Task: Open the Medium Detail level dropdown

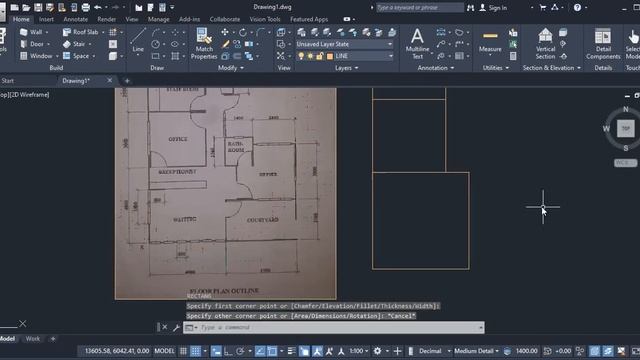Action: [x=476, y=351]
